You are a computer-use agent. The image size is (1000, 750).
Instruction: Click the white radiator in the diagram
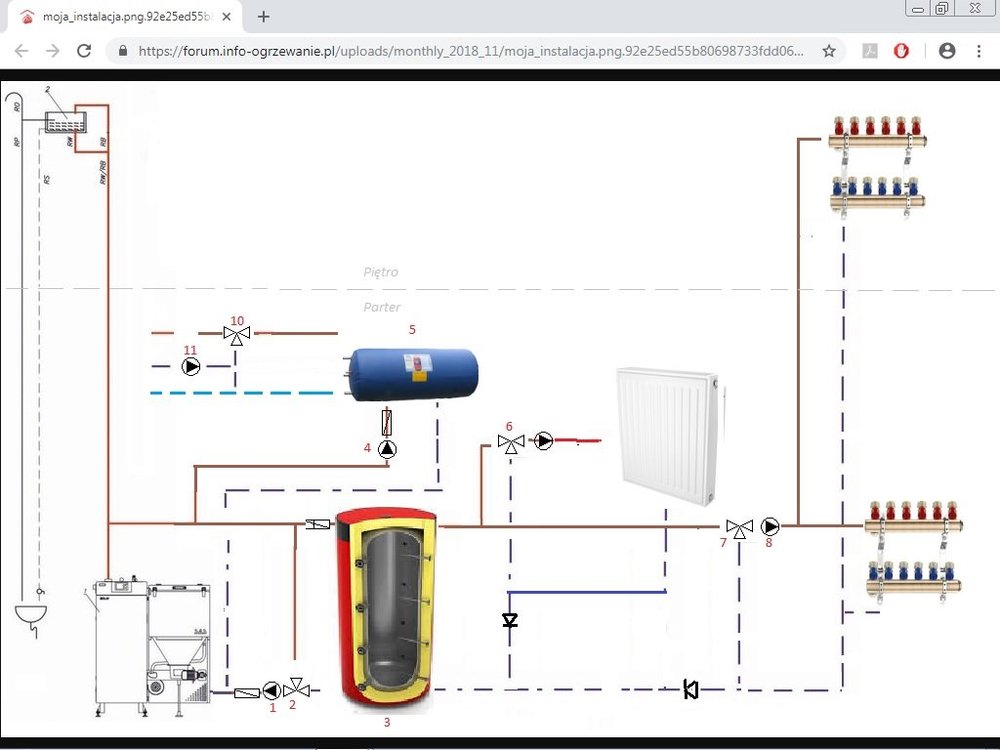click(x=668, y=435)
